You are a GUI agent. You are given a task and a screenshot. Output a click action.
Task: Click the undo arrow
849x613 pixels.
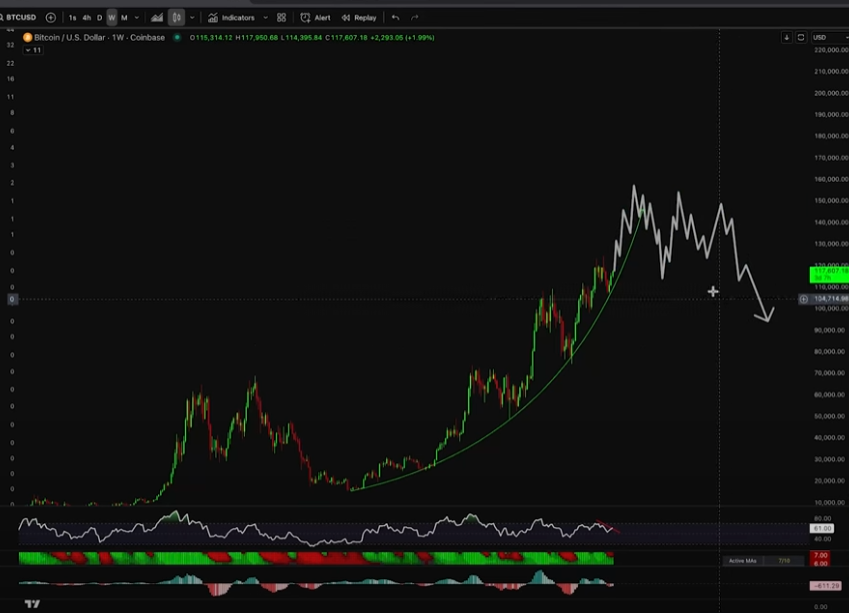pos(396,18)
